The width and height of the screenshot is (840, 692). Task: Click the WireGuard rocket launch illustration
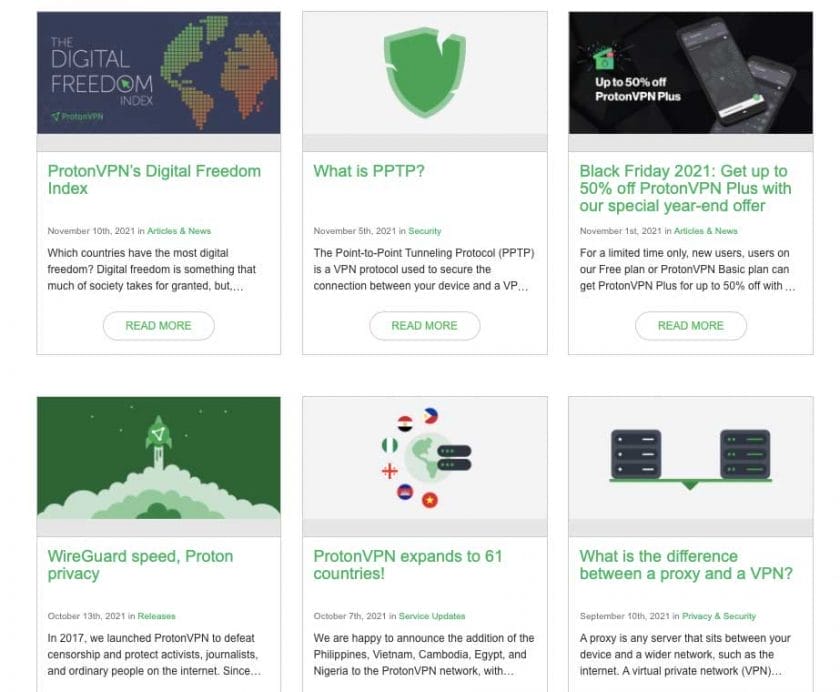point(159,458)
